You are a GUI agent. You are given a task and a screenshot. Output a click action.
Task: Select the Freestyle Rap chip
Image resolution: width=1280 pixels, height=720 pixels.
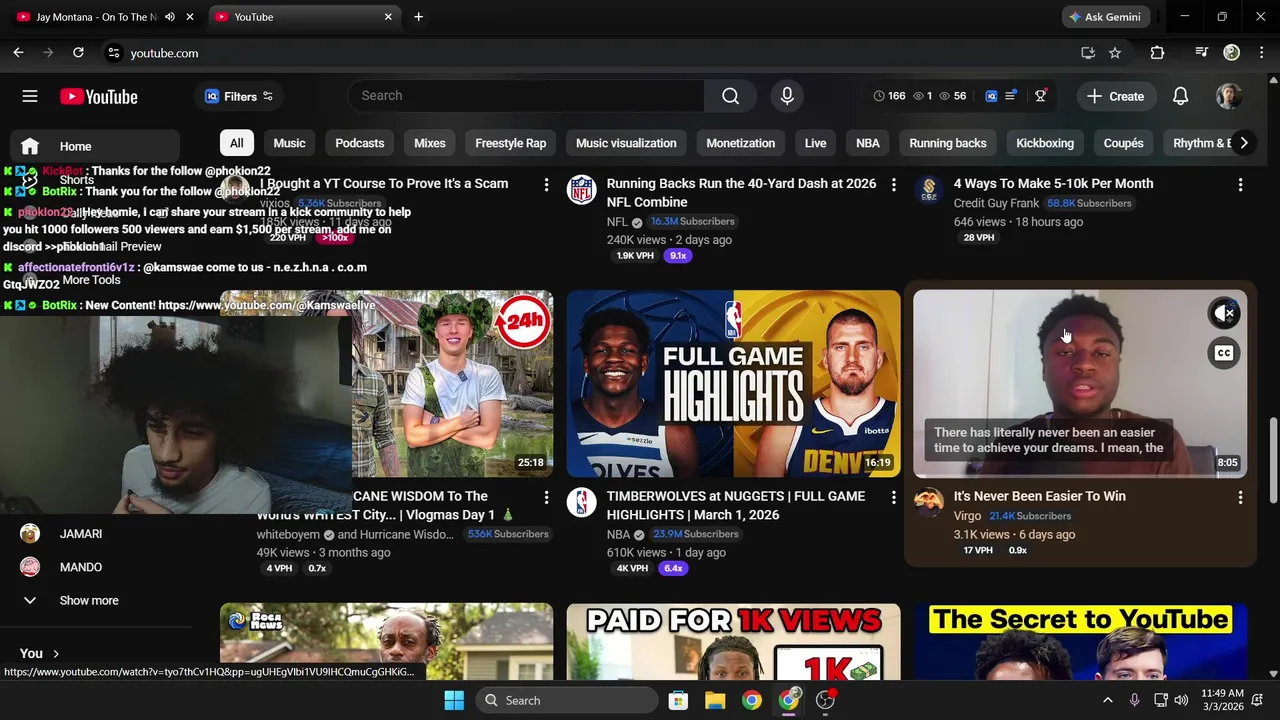(x=510, y=143)
